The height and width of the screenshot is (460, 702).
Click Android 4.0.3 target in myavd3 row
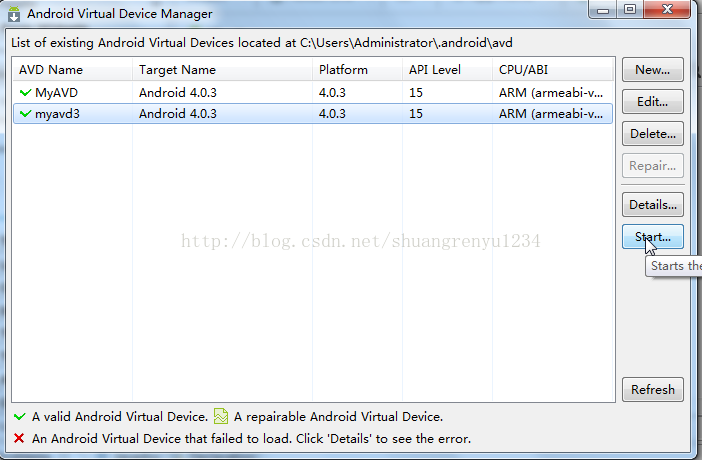click(x=178, y=114)
